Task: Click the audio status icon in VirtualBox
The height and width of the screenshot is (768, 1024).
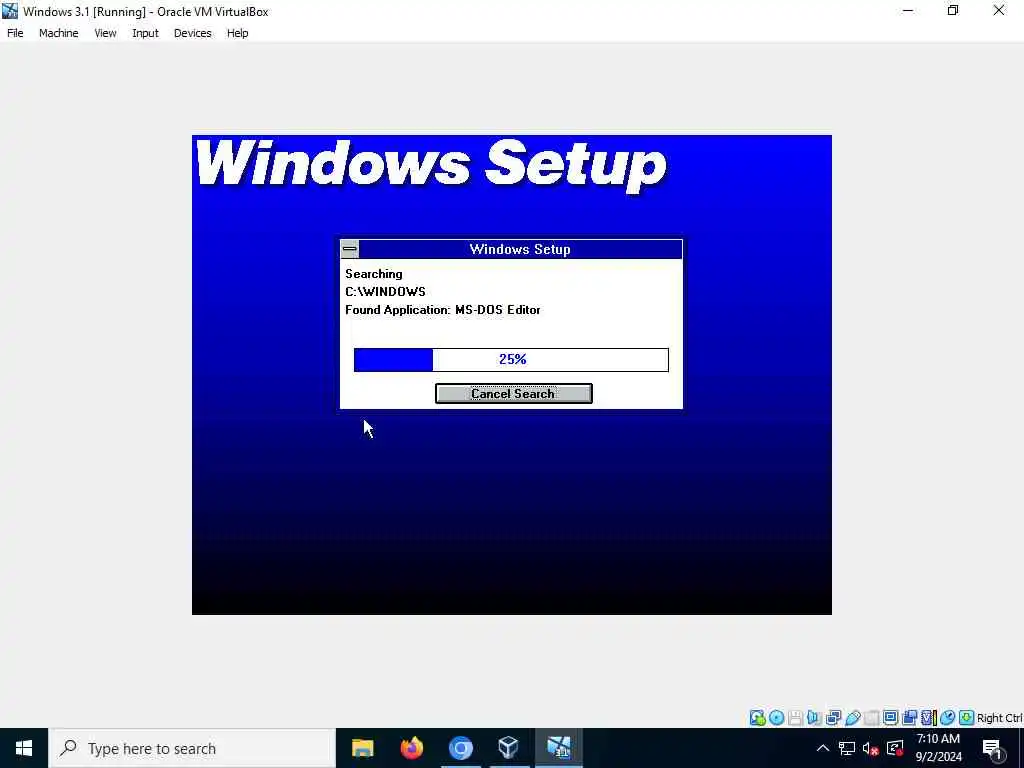Action: tap(814, 718)
